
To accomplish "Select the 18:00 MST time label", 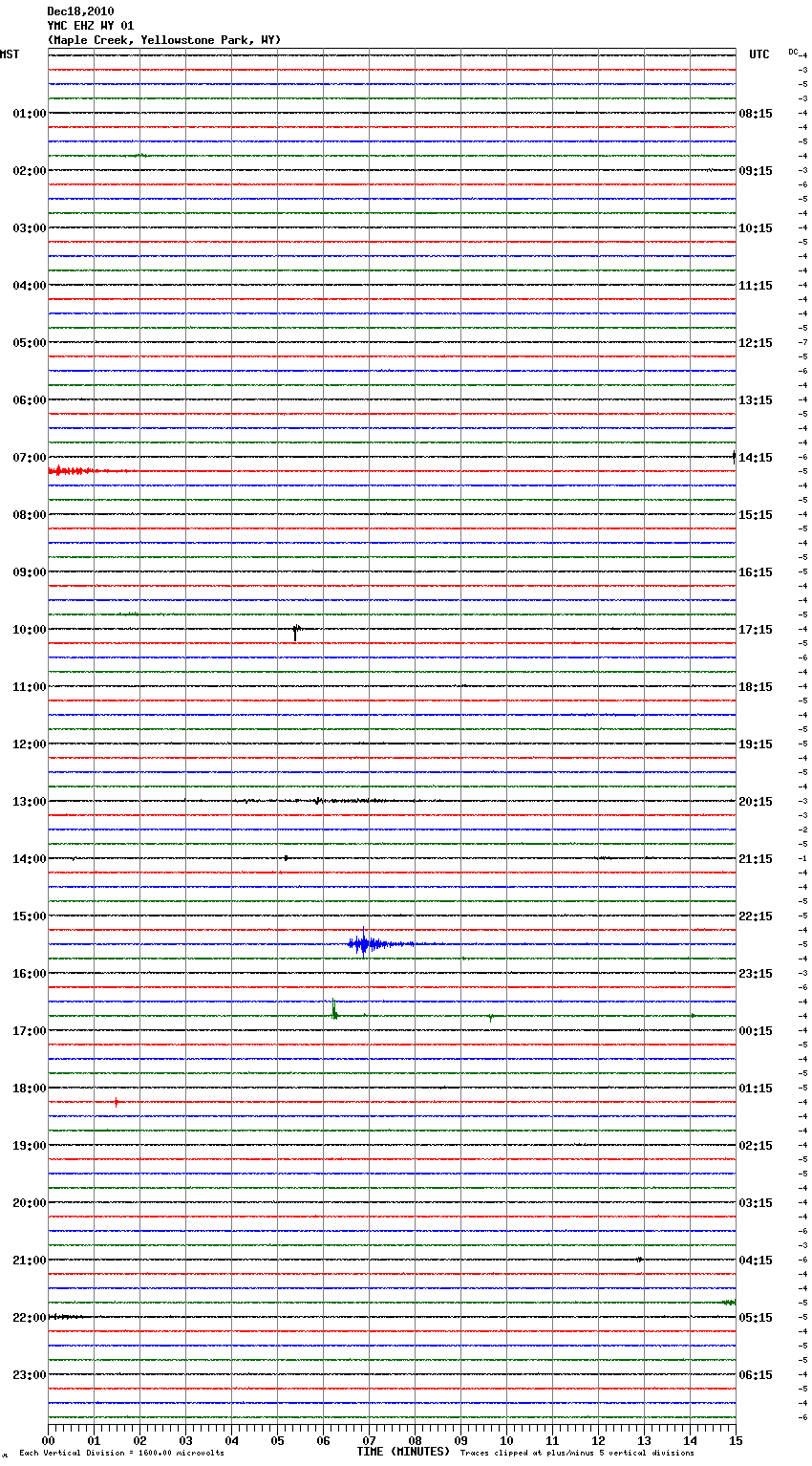I will pyautogui.click(x=29, y=1089).
